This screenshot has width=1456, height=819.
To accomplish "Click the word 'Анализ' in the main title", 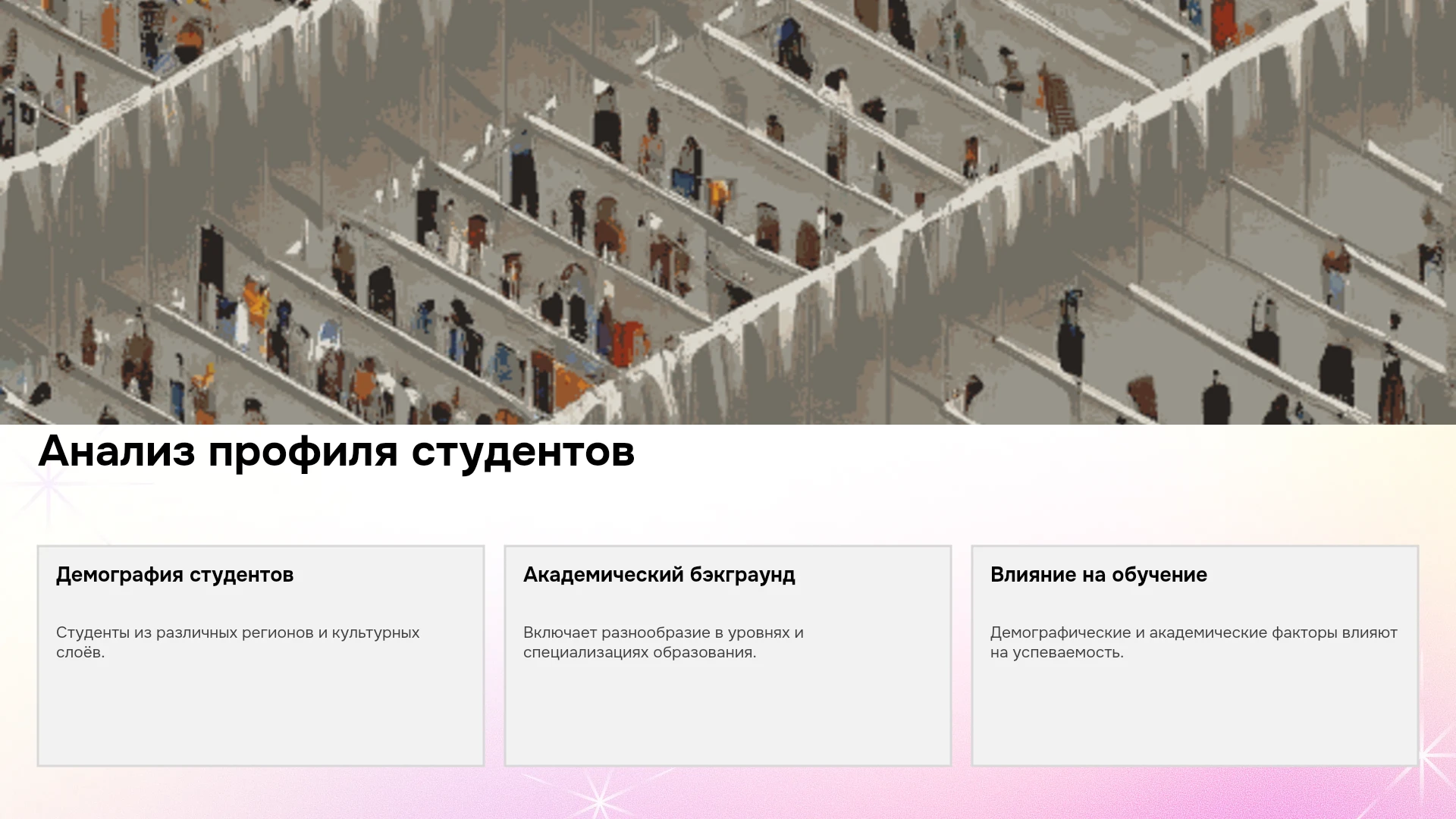I will pos(117,450).
